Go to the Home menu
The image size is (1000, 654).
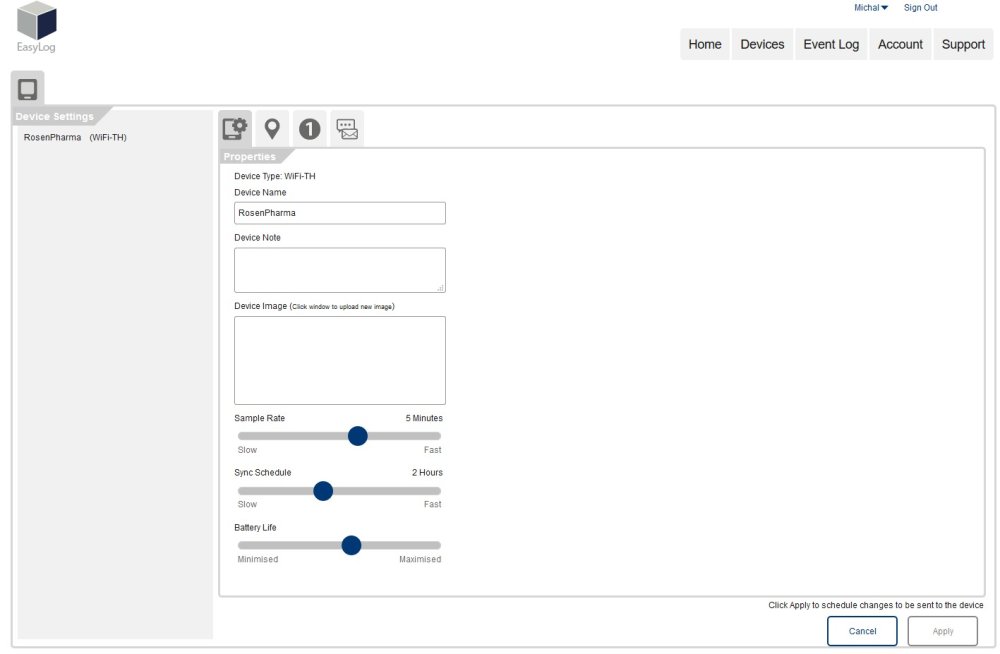tap(705, 44)
